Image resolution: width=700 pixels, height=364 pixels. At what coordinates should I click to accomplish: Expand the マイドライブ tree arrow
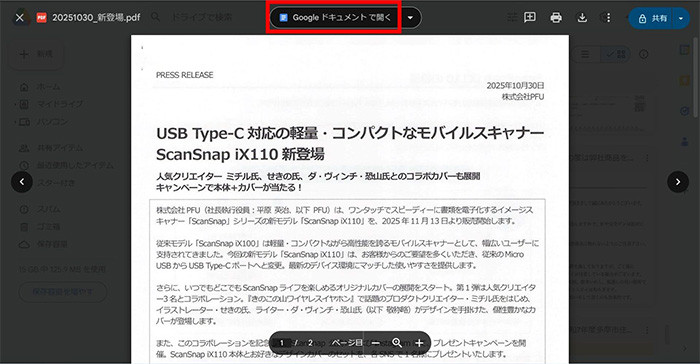(x=15, y=104)
